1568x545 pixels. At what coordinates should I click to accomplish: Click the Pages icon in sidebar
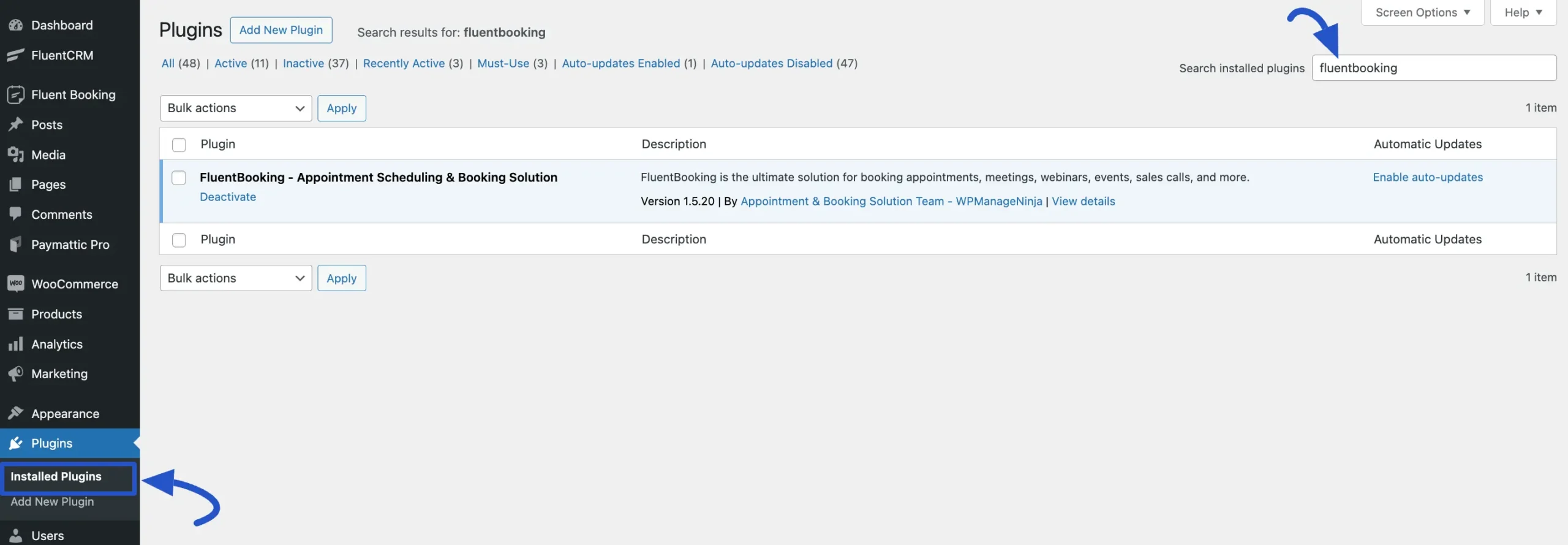(15, 185)
